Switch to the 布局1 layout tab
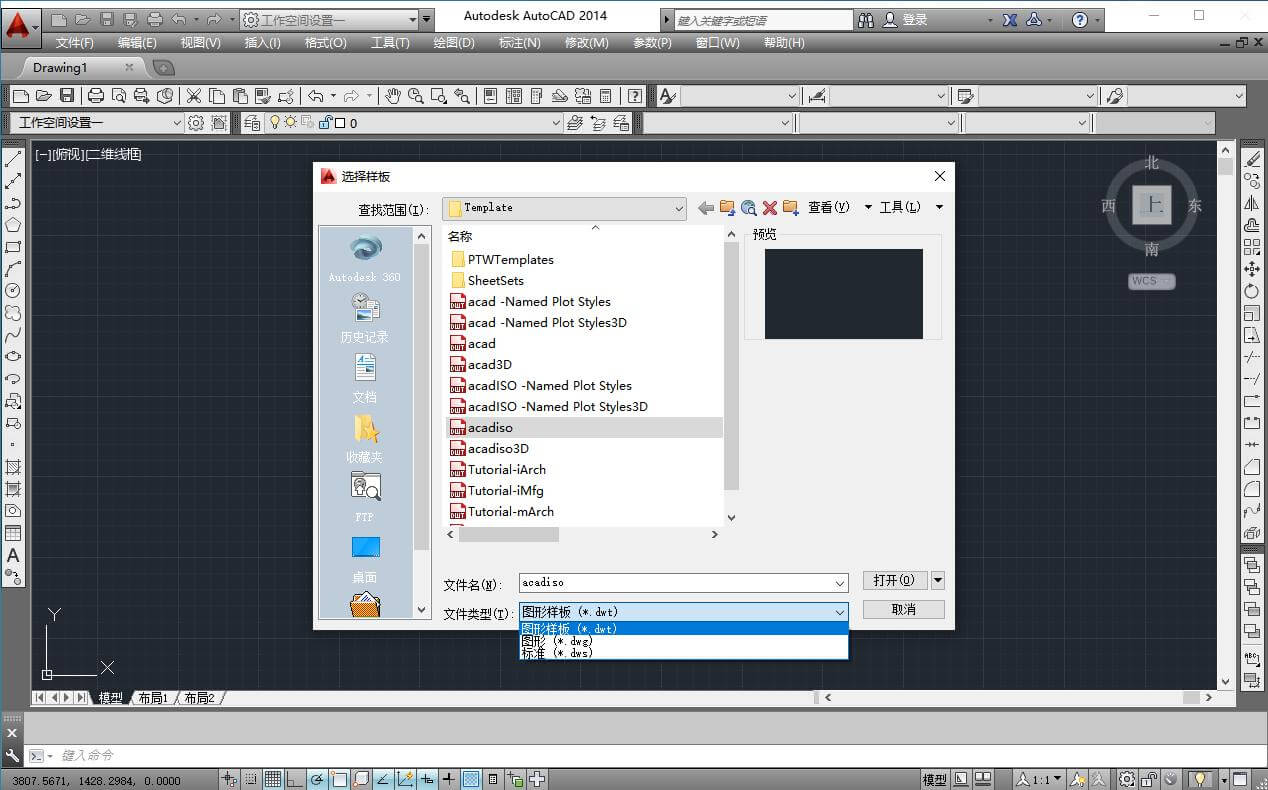The height and width of the screenshot is (790, 1268). [153, 698]
